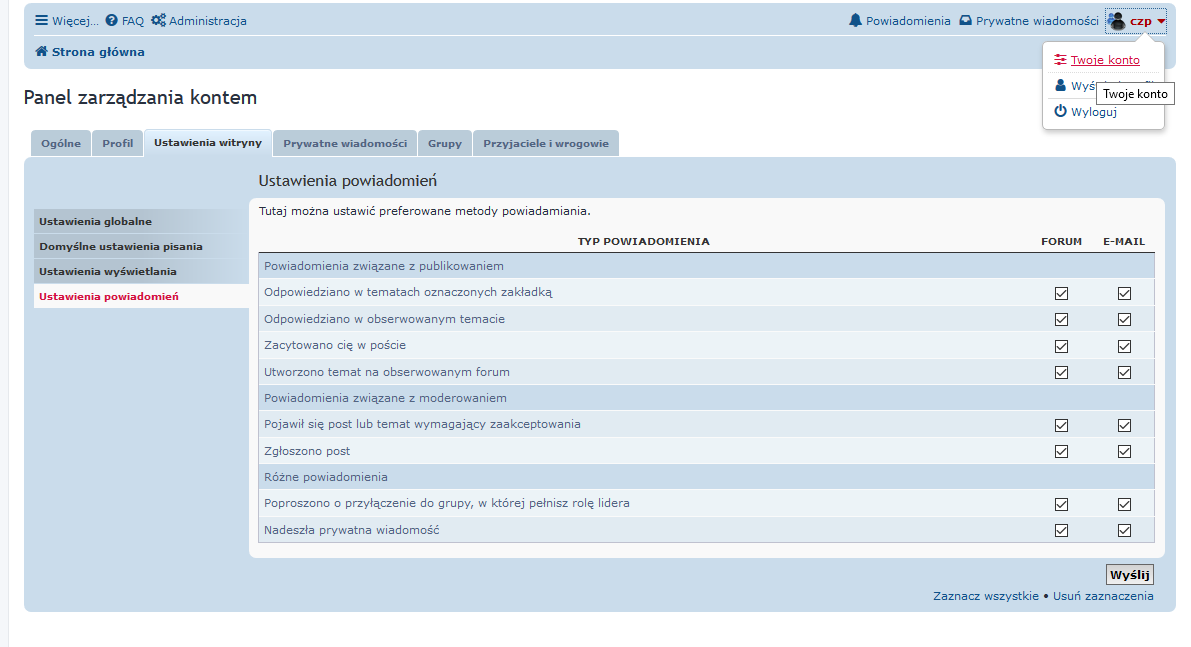
Task: Select Twoje konto from the dropdown
Action: (x=1104, y=60)
